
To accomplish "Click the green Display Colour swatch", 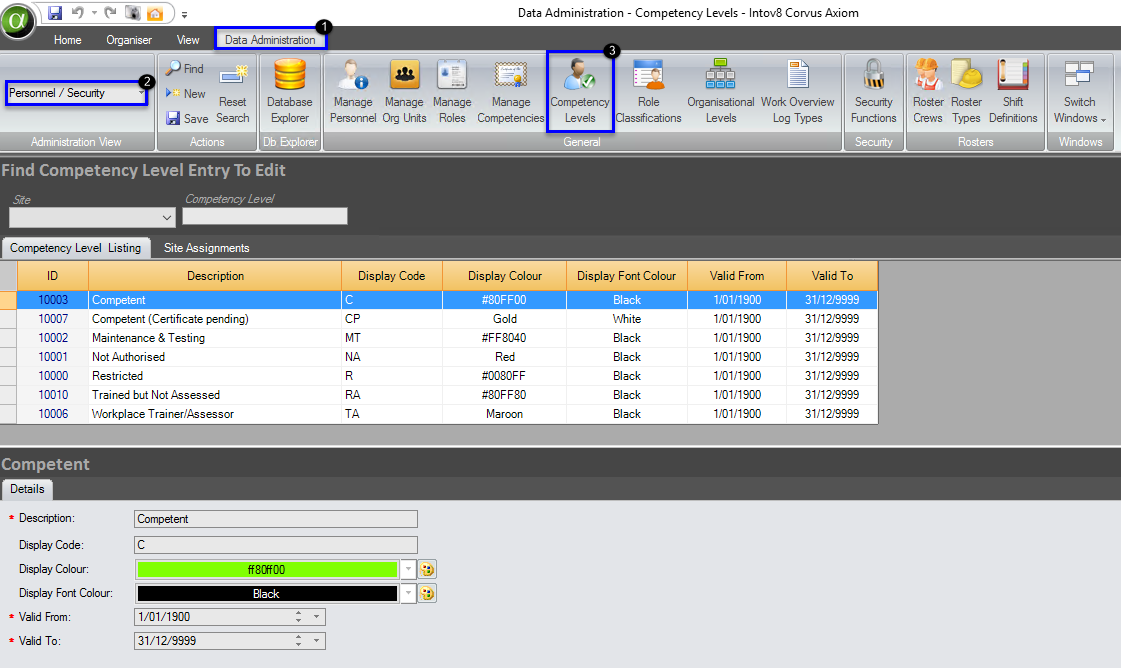I will 266,569.
